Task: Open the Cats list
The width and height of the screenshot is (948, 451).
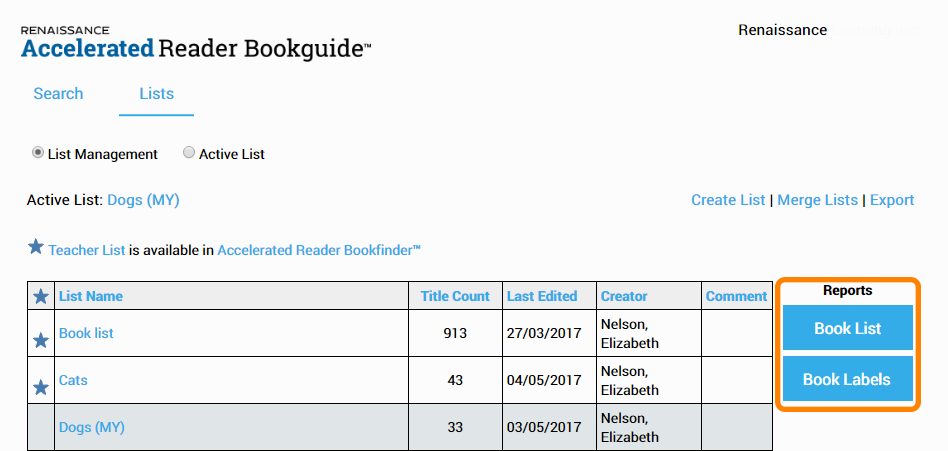Action: pyautogui.click(x=73, y=380)
